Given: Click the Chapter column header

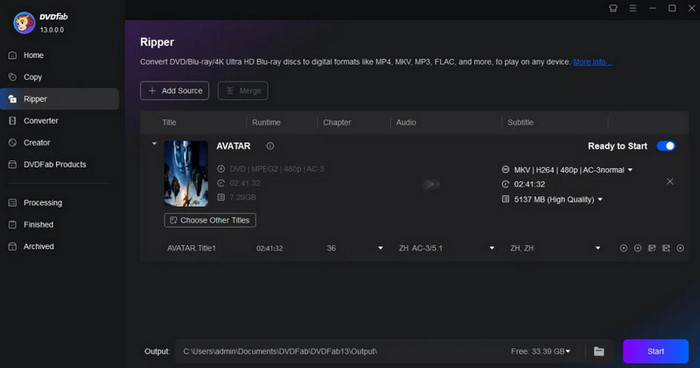Looking at the screenshot, I should tap(337, 122).
